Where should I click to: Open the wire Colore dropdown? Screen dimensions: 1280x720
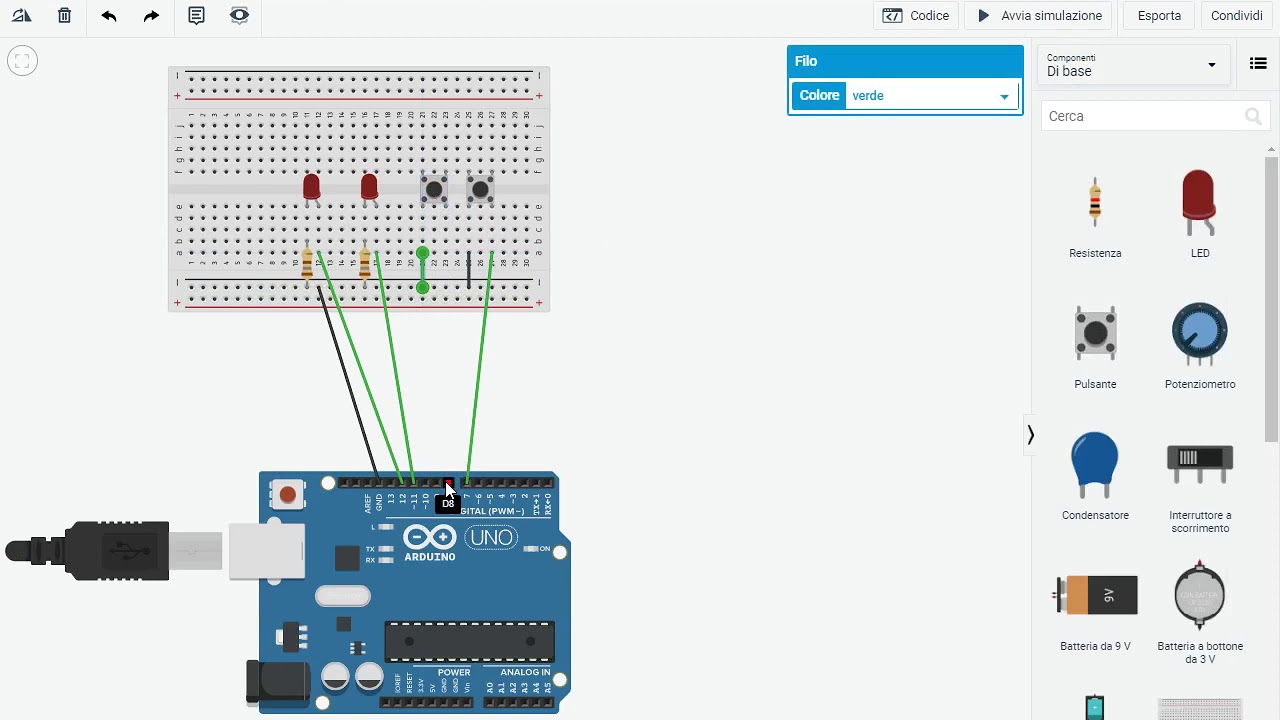pos(930,96)
